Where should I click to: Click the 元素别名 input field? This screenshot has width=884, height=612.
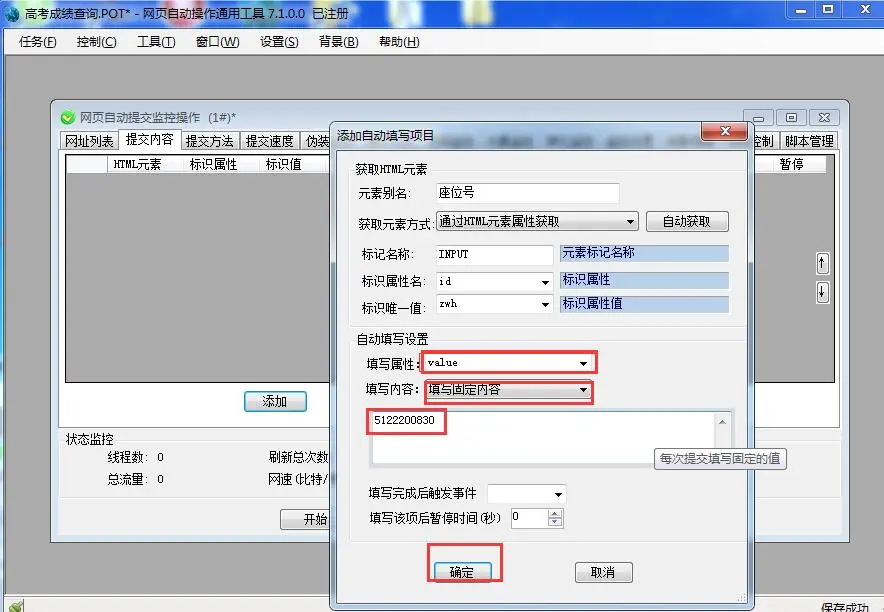point(526,193)
